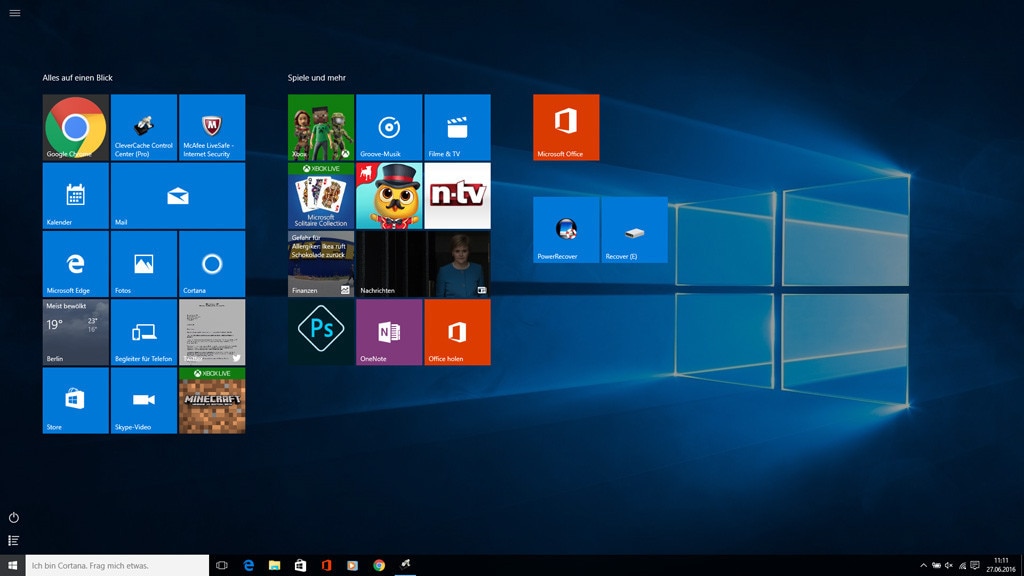Open the Recover (E) drive tile
Screen dimensions: 1024x576
634,230
